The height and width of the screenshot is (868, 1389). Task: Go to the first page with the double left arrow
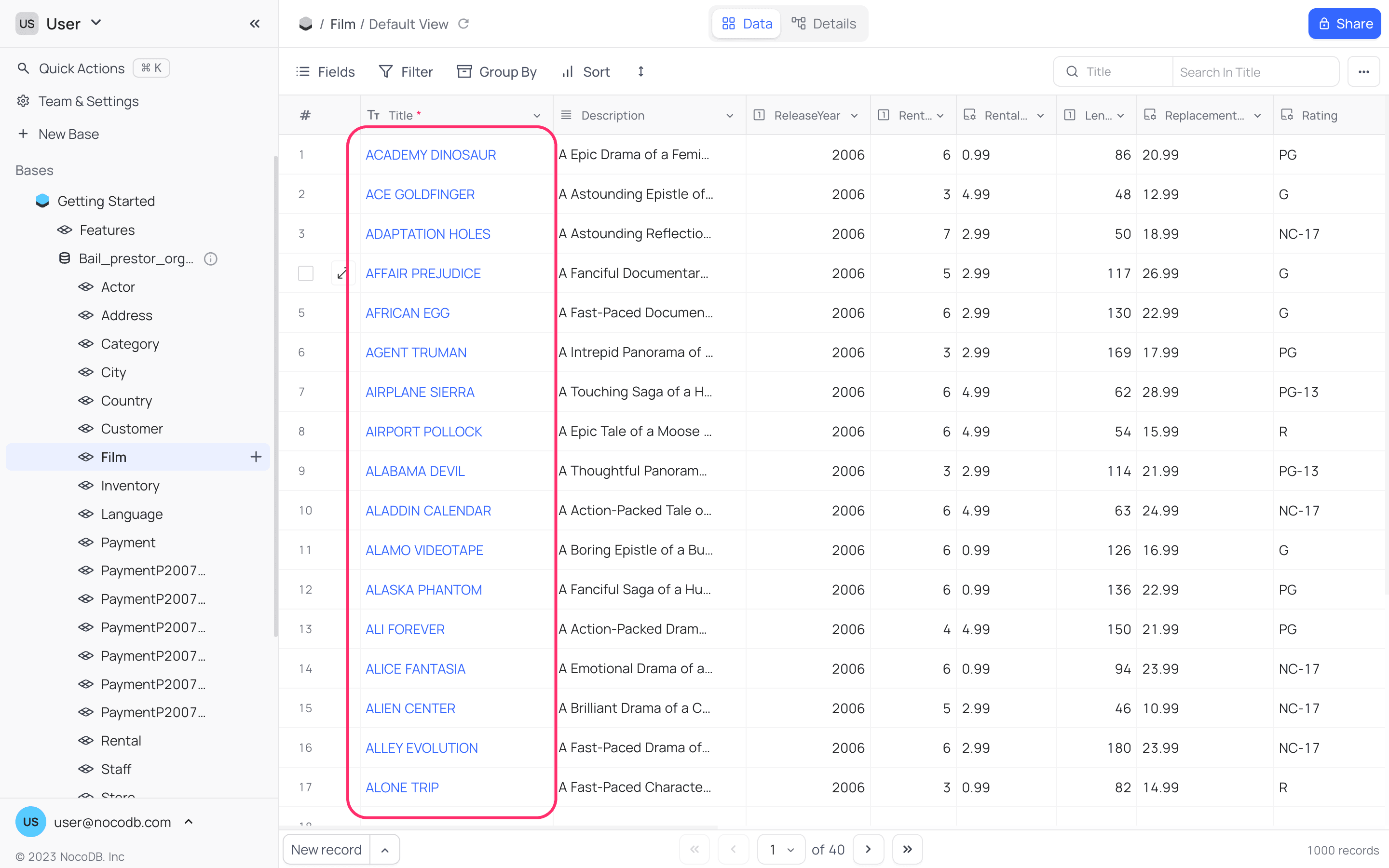694,849
